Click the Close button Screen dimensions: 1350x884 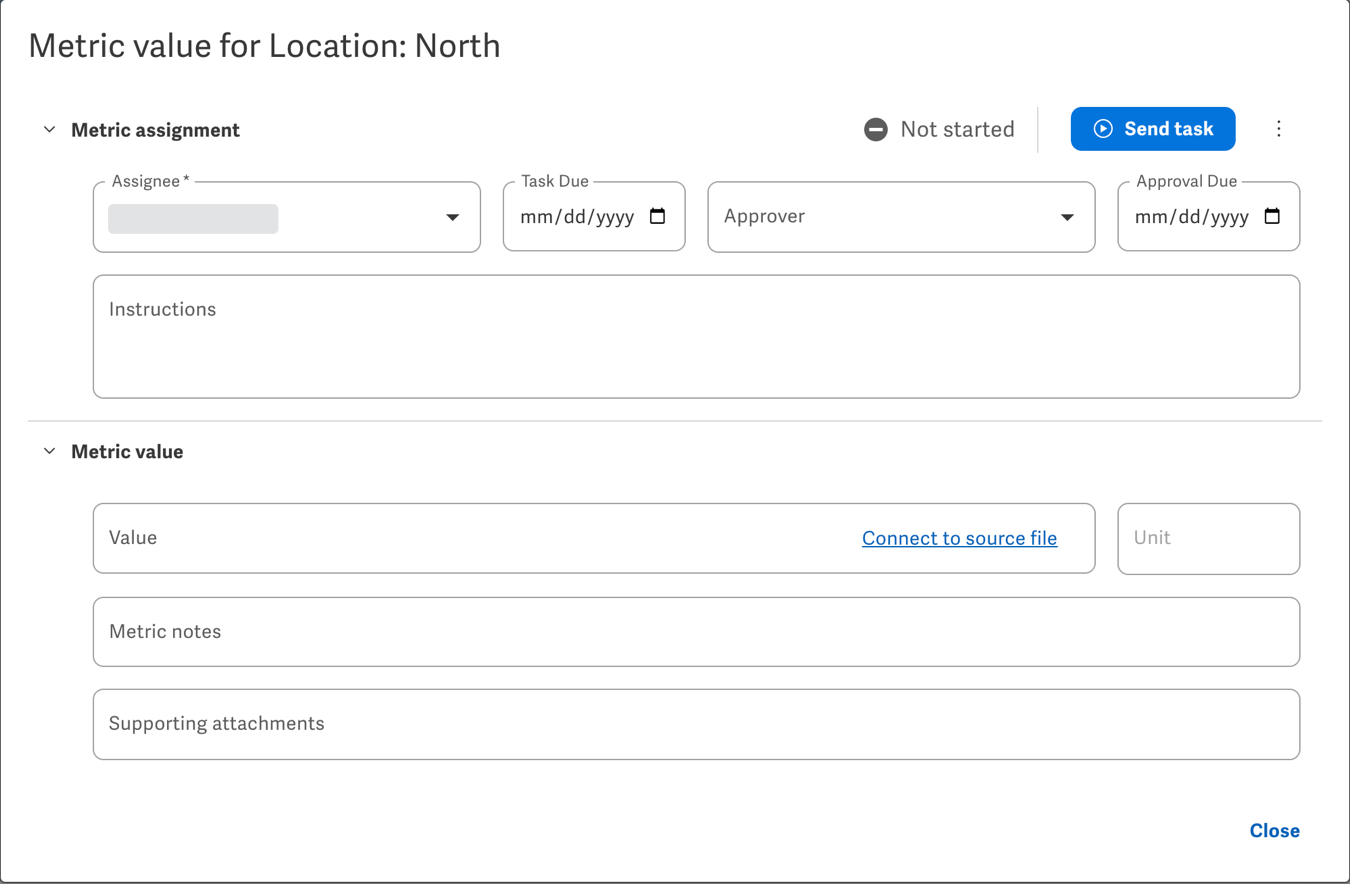pyautogui.click(x=1275, y=831)
